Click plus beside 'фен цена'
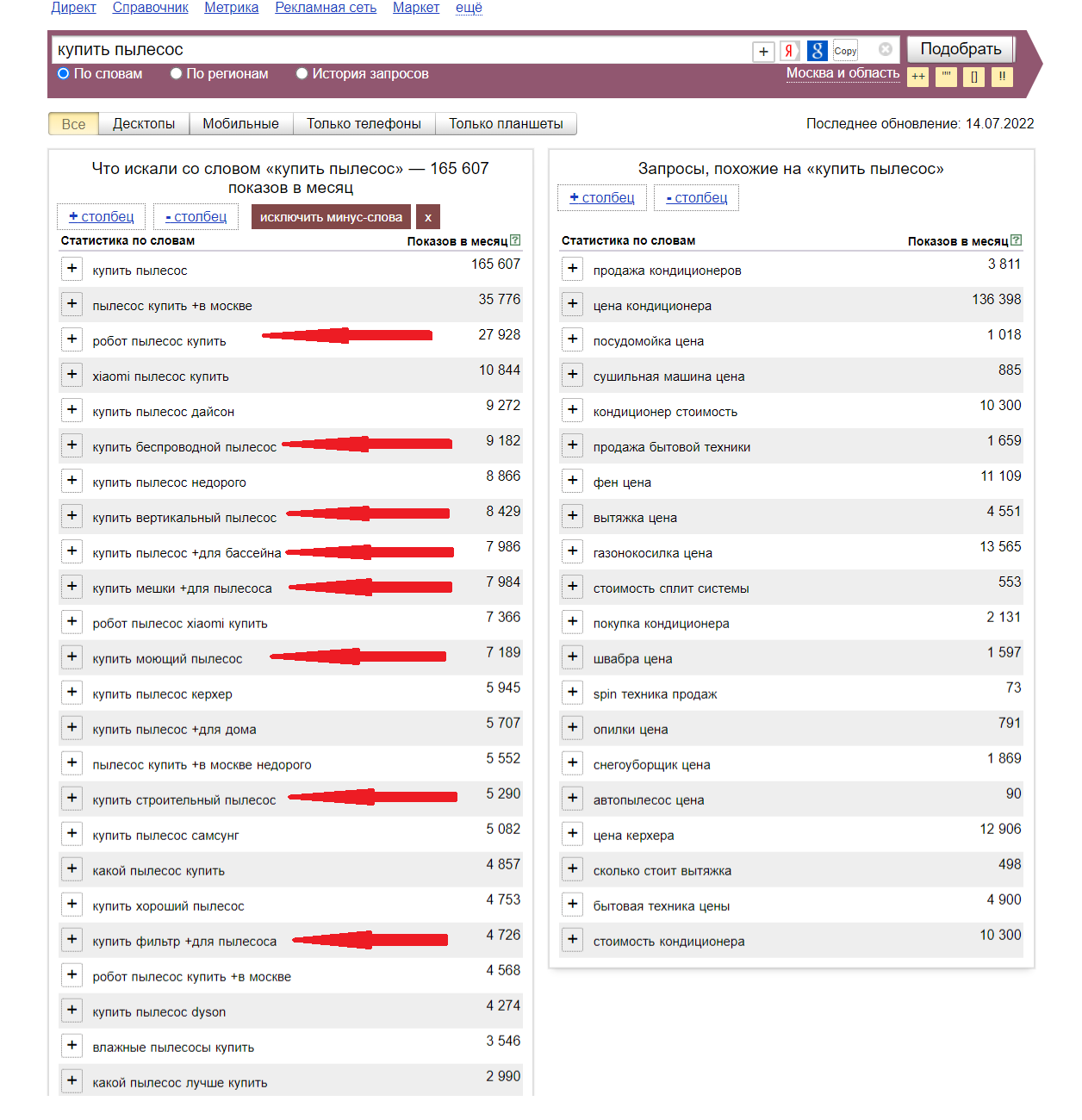 (573, 481)
